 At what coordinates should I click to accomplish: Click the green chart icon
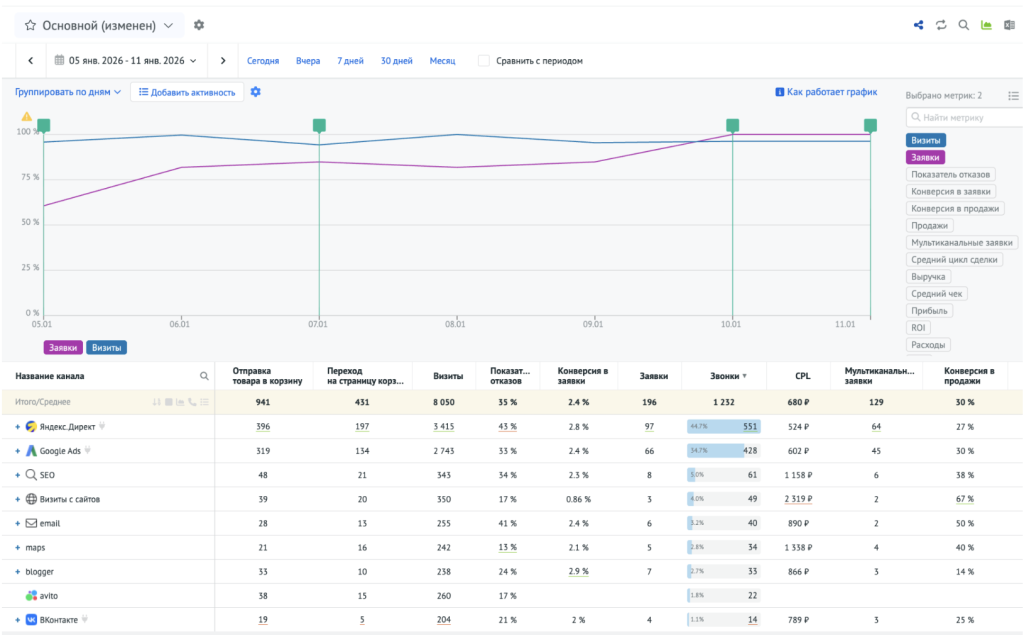click(986, 25)
